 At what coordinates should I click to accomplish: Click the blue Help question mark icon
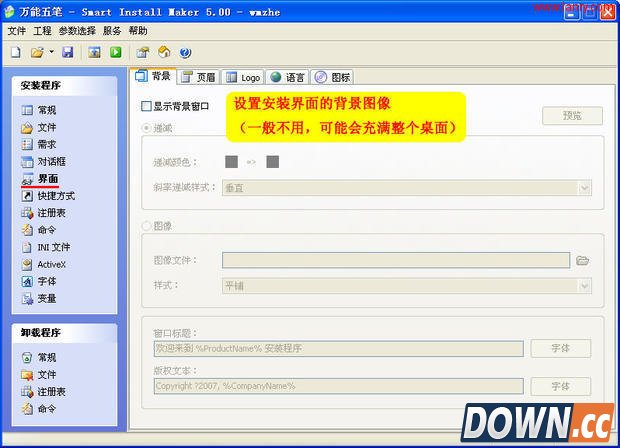[x=185, y=52]
